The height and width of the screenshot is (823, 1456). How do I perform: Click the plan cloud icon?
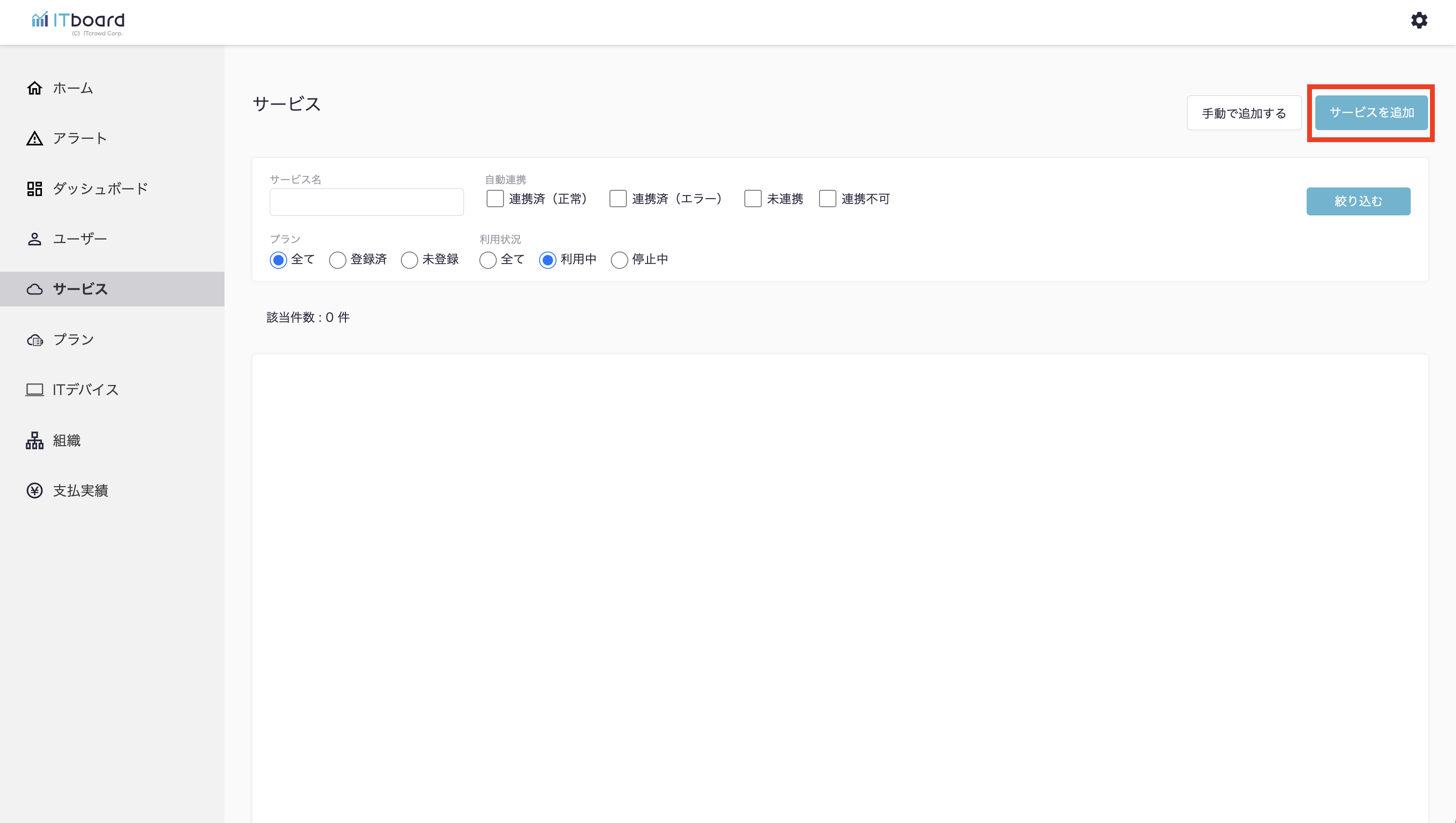click(x=35, y=340)
